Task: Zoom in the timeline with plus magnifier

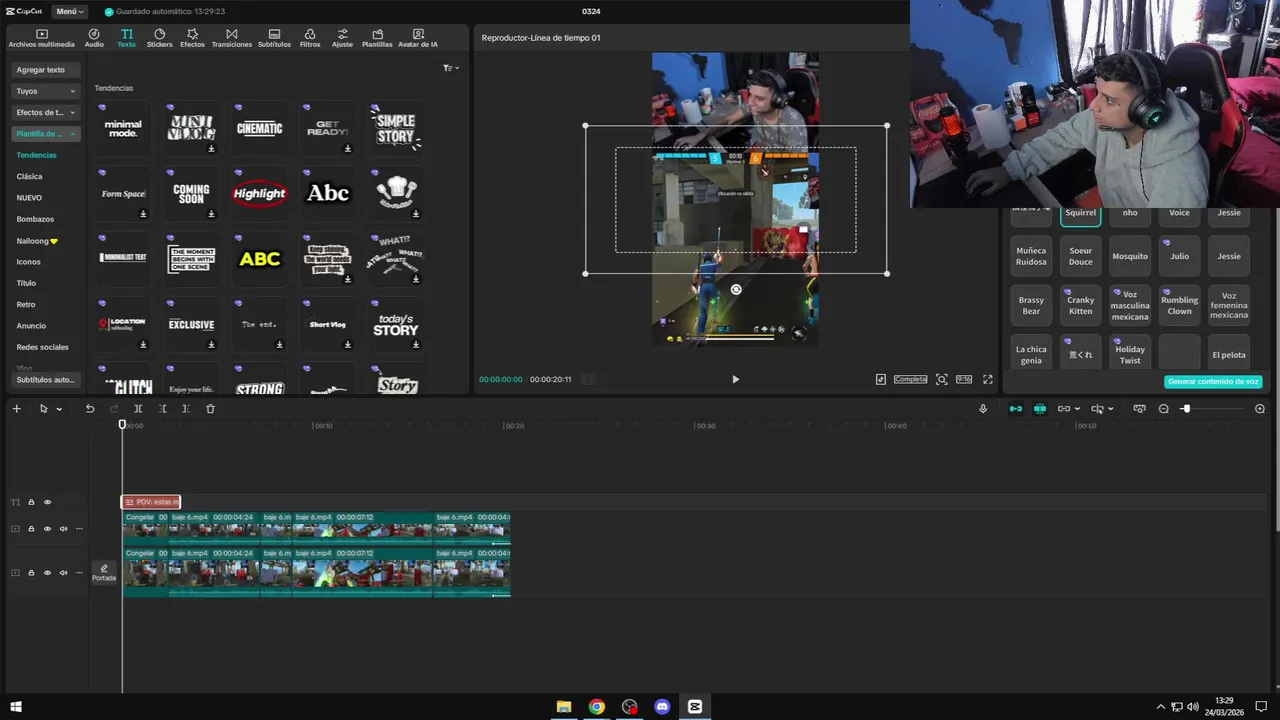Action: (x=1260, y=409)
